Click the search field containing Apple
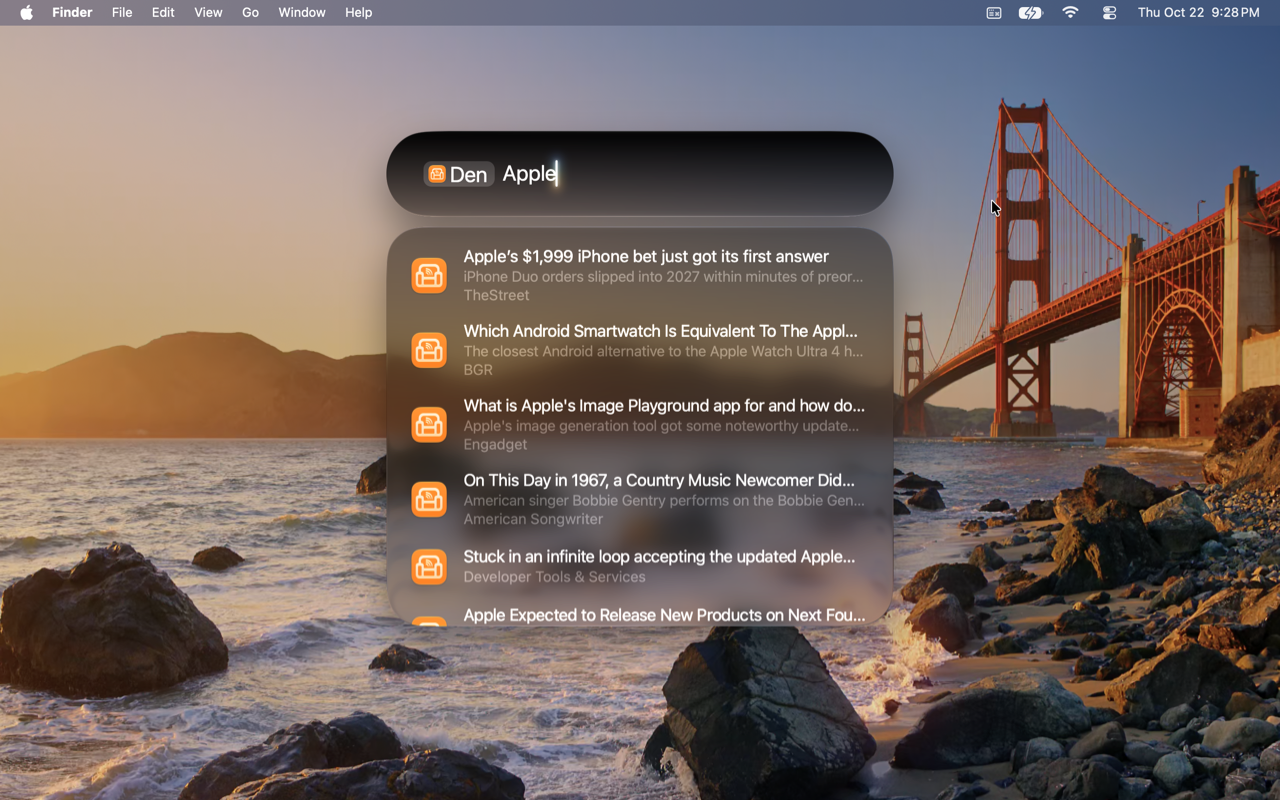Image resolution: width=1280 pixels, height=800 pixels. tap(640, 174)
